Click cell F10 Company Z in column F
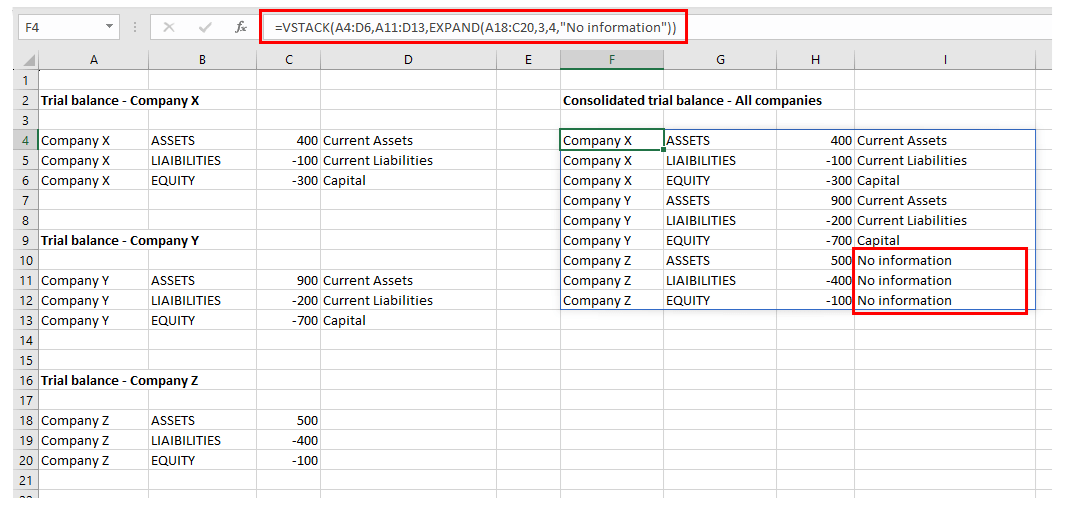1073x517 pixels. [x=612, y=261]
